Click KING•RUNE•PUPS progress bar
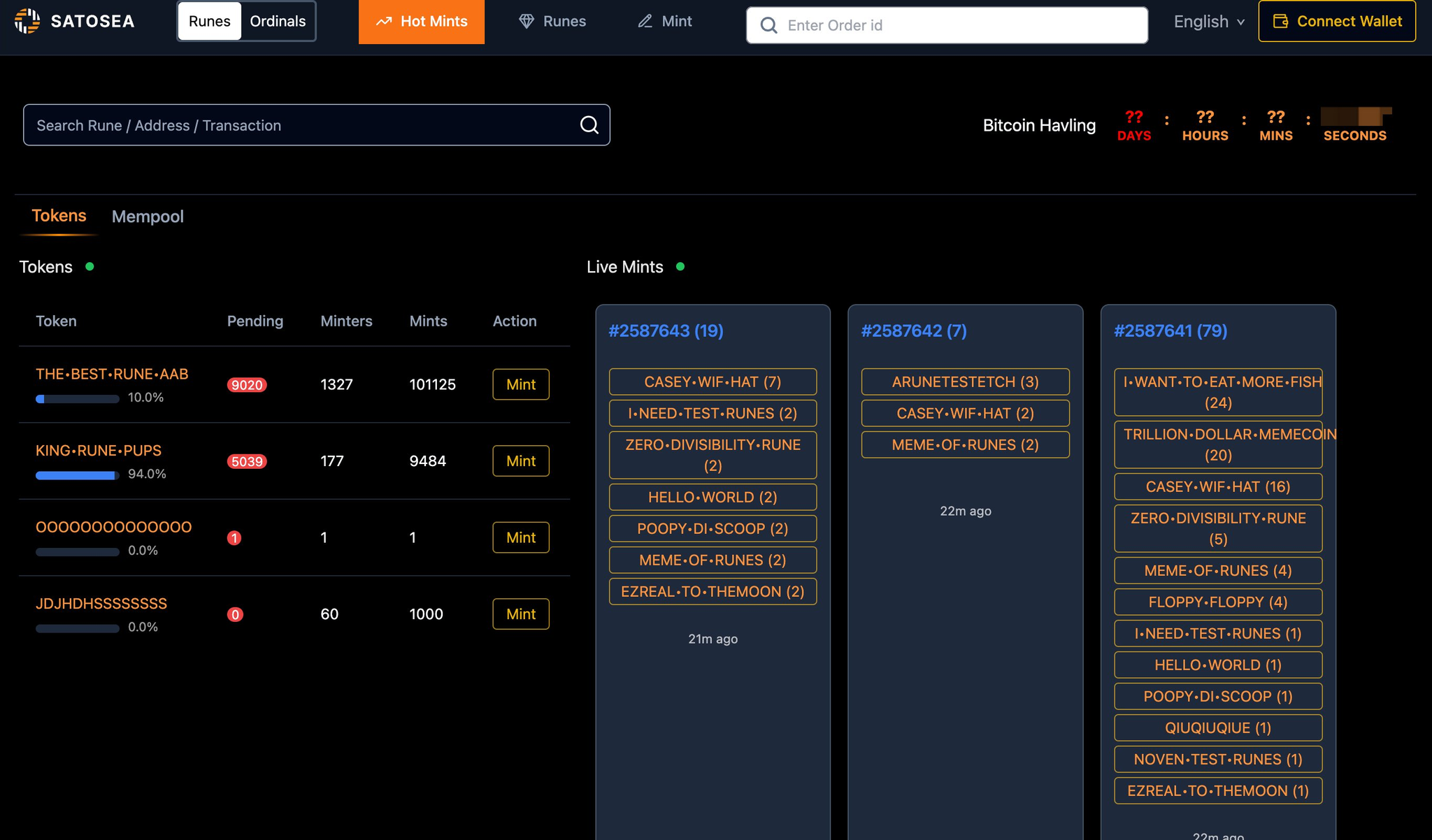1432x840 pixels. [77, 475]
